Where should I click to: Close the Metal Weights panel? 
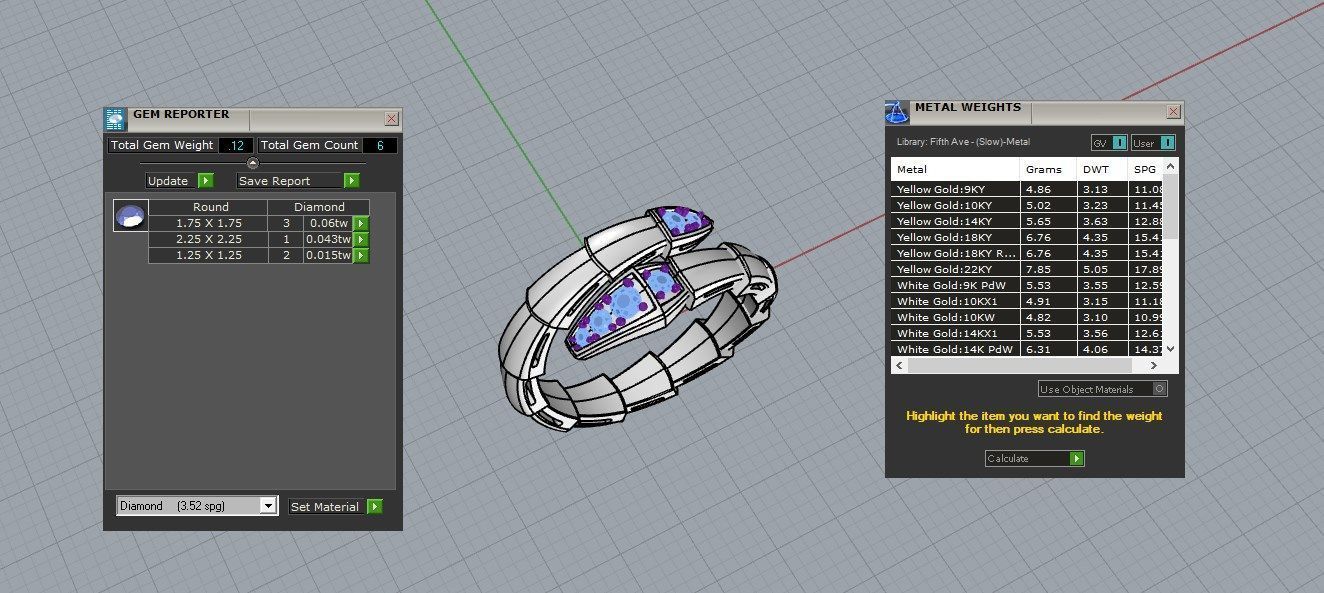point(1173,111)
